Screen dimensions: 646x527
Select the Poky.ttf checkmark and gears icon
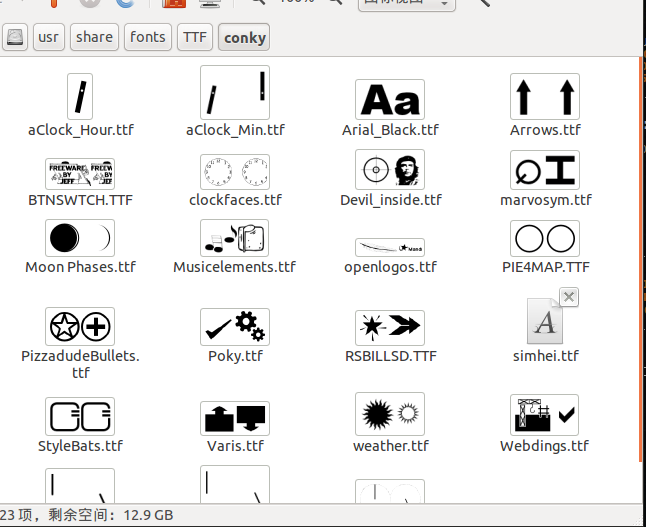tap(235, 327)
